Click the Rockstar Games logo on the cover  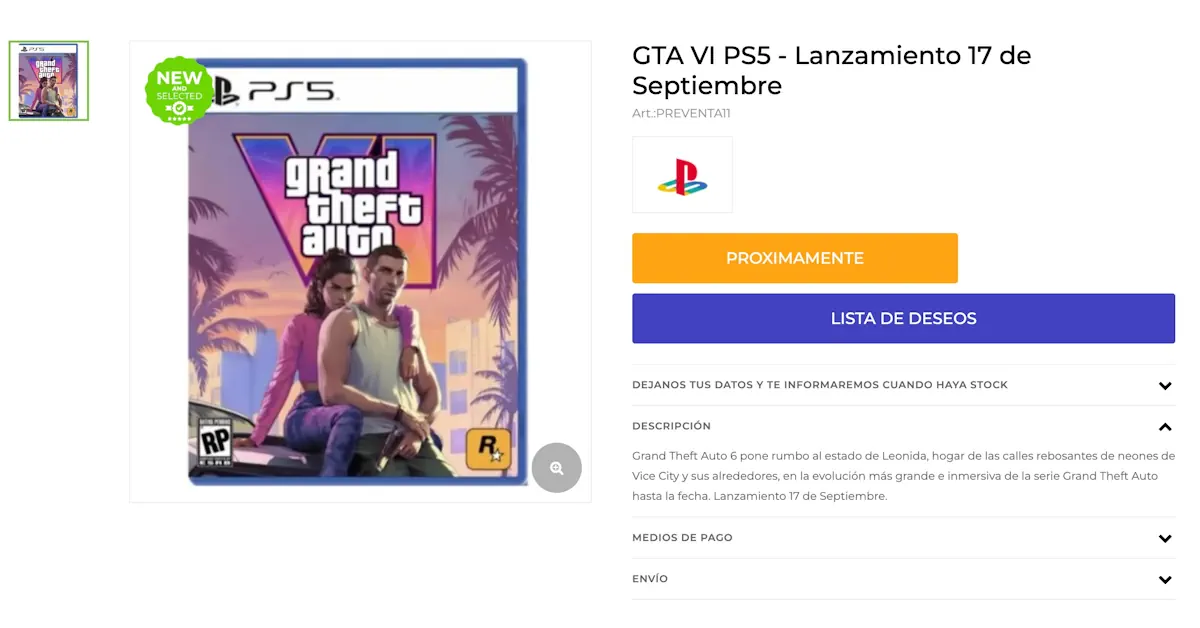point(487,451)
